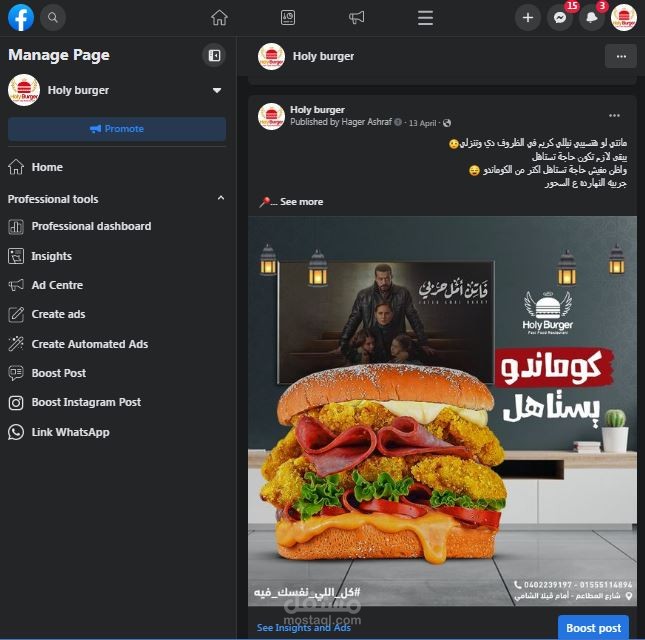Click the Manage Page heading
645x640 pixels.
pos(59,55)
